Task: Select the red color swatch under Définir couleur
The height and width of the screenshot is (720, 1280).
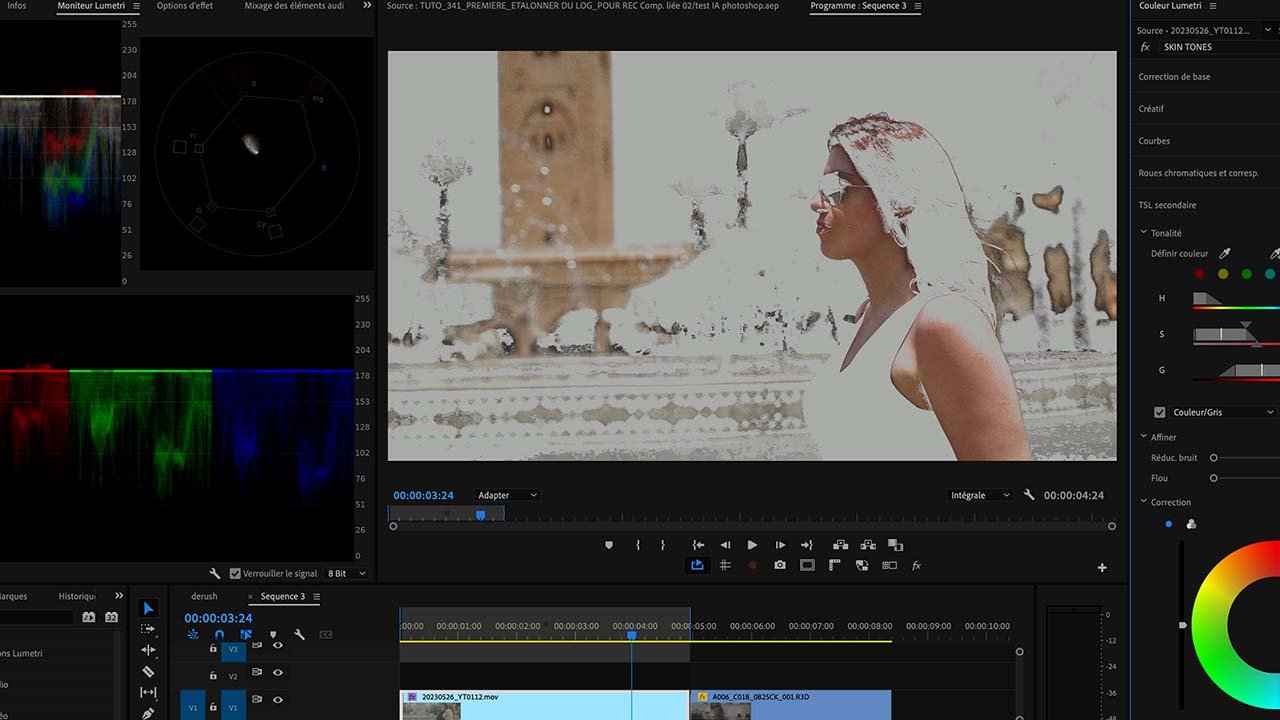Action: coord(1198,274)
